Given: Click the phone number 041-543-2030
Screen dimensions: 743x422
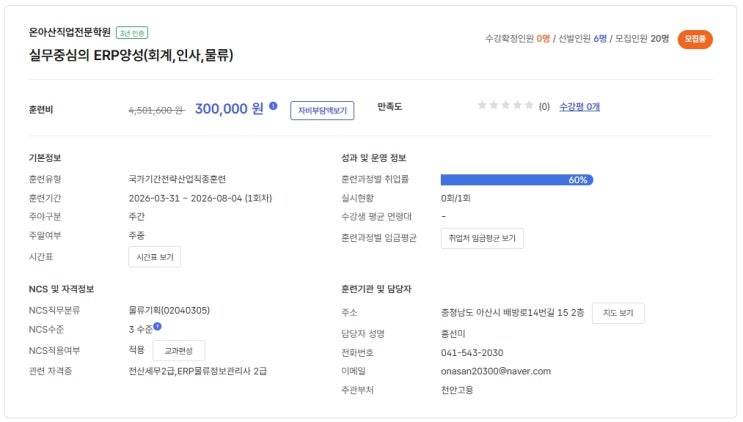Looking at the screenshot, I should (x=472, y=352).
